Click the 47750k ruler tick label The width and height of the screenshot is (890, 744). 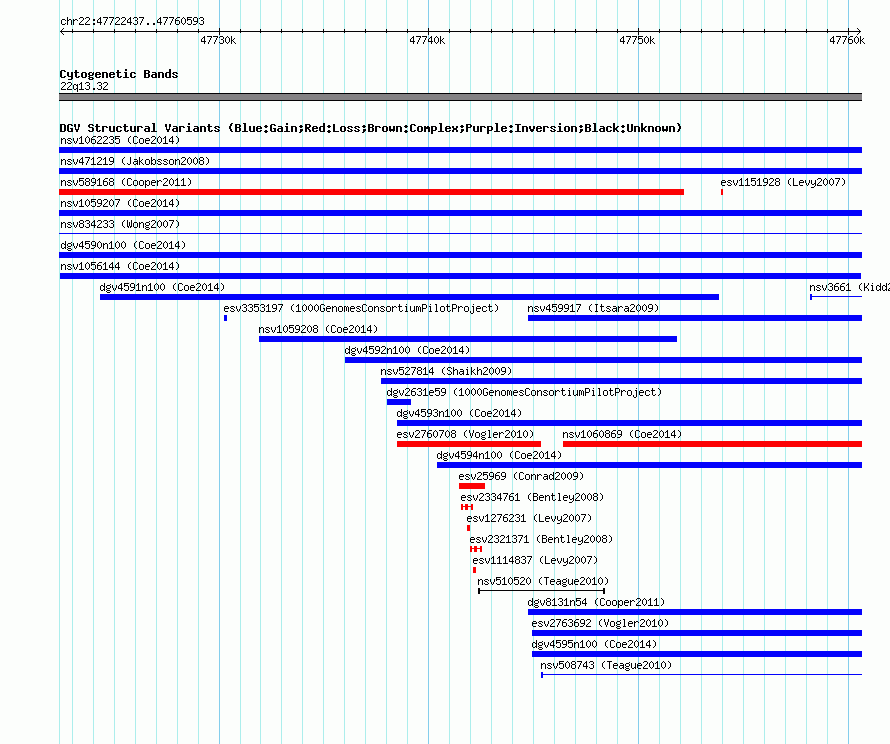(637, 40)
